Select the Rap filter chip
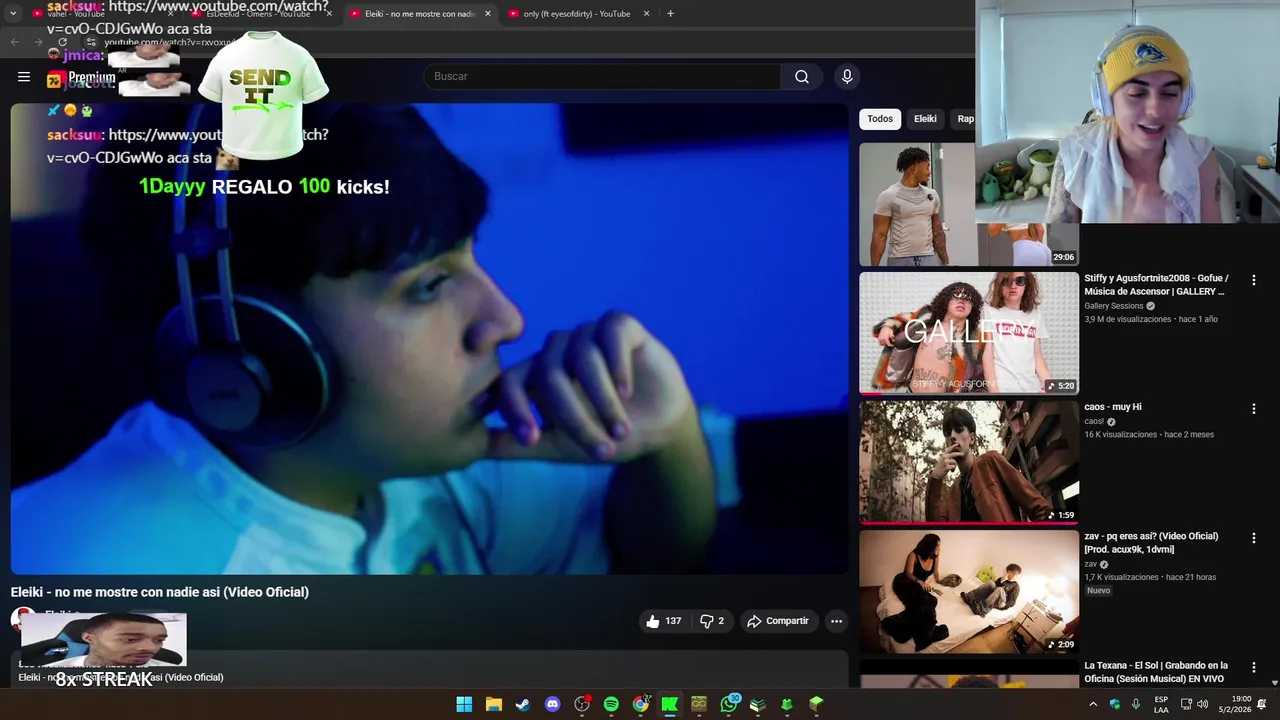The width and height of the screenshot is (1280, 720). [965, 119]
